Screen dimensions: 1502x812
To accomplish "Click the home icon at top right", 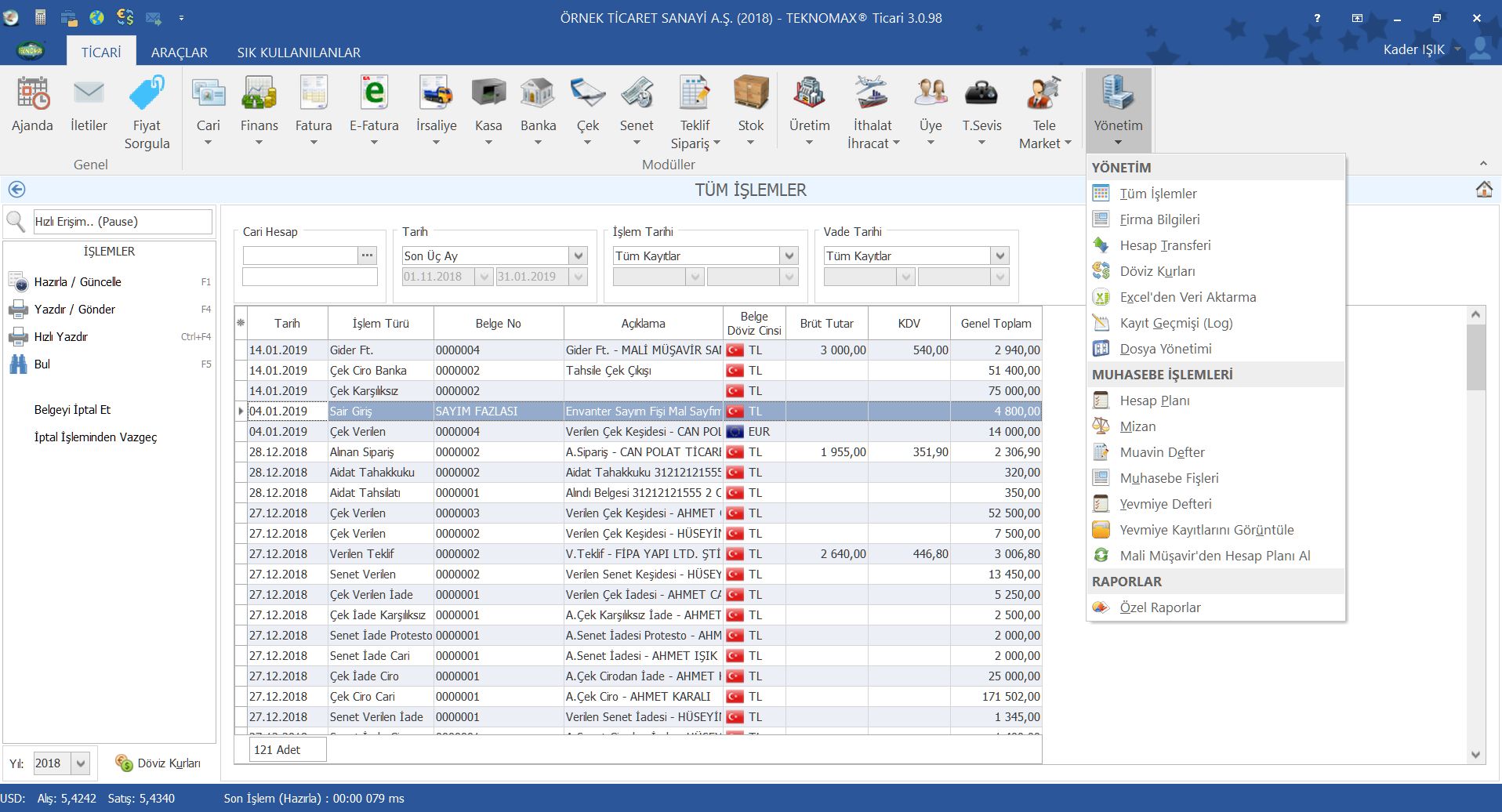I will click(x=1483, y=190).
